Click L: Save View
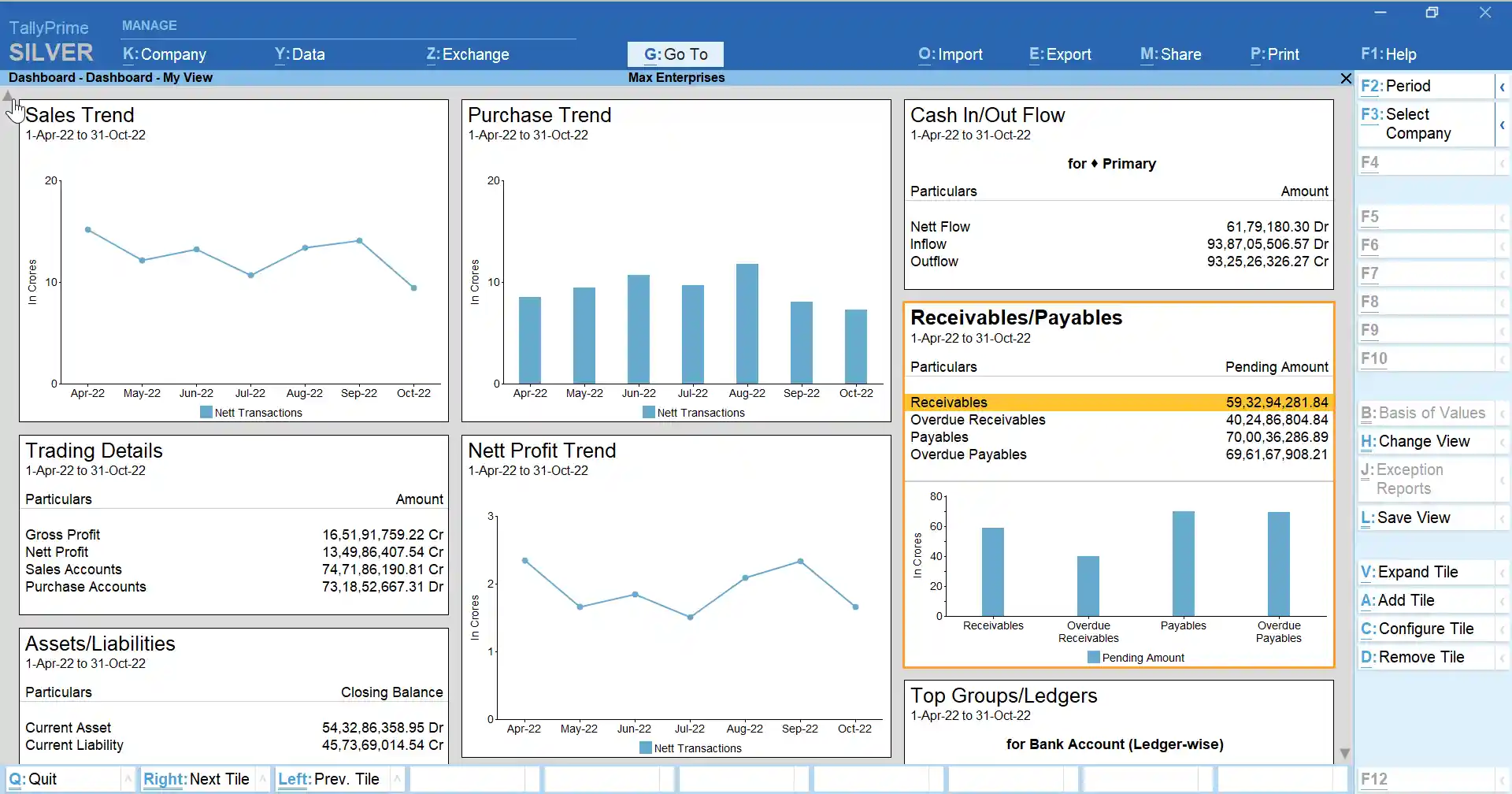This screenshot has width=1512, height=794. point(1406,517)
